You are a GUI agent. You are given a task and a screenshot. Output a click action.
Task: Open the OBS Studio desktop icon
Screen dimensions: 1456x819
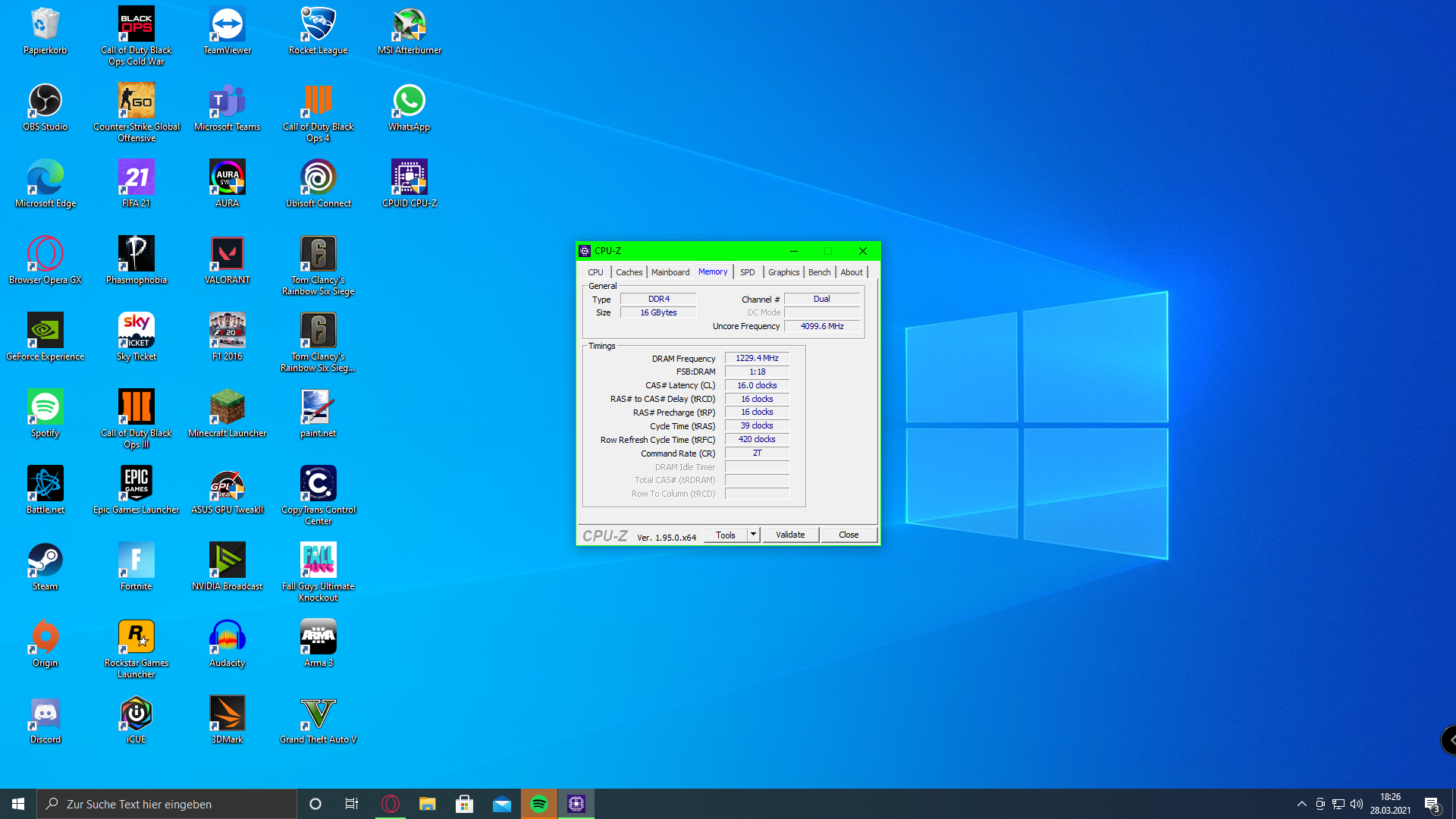tap(45, 102)
